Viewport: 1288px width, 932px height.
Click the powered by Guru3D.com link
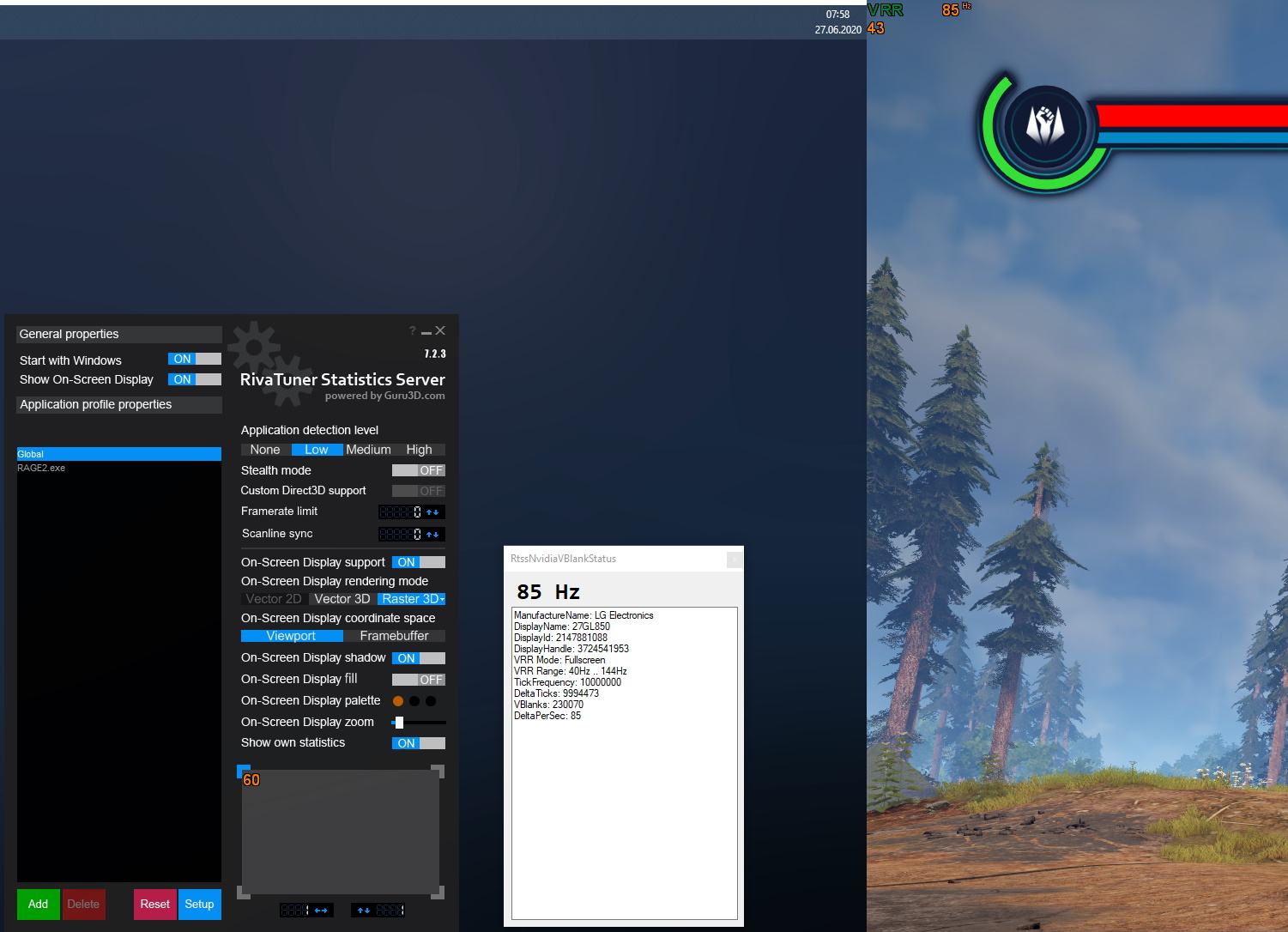[384, 396]
